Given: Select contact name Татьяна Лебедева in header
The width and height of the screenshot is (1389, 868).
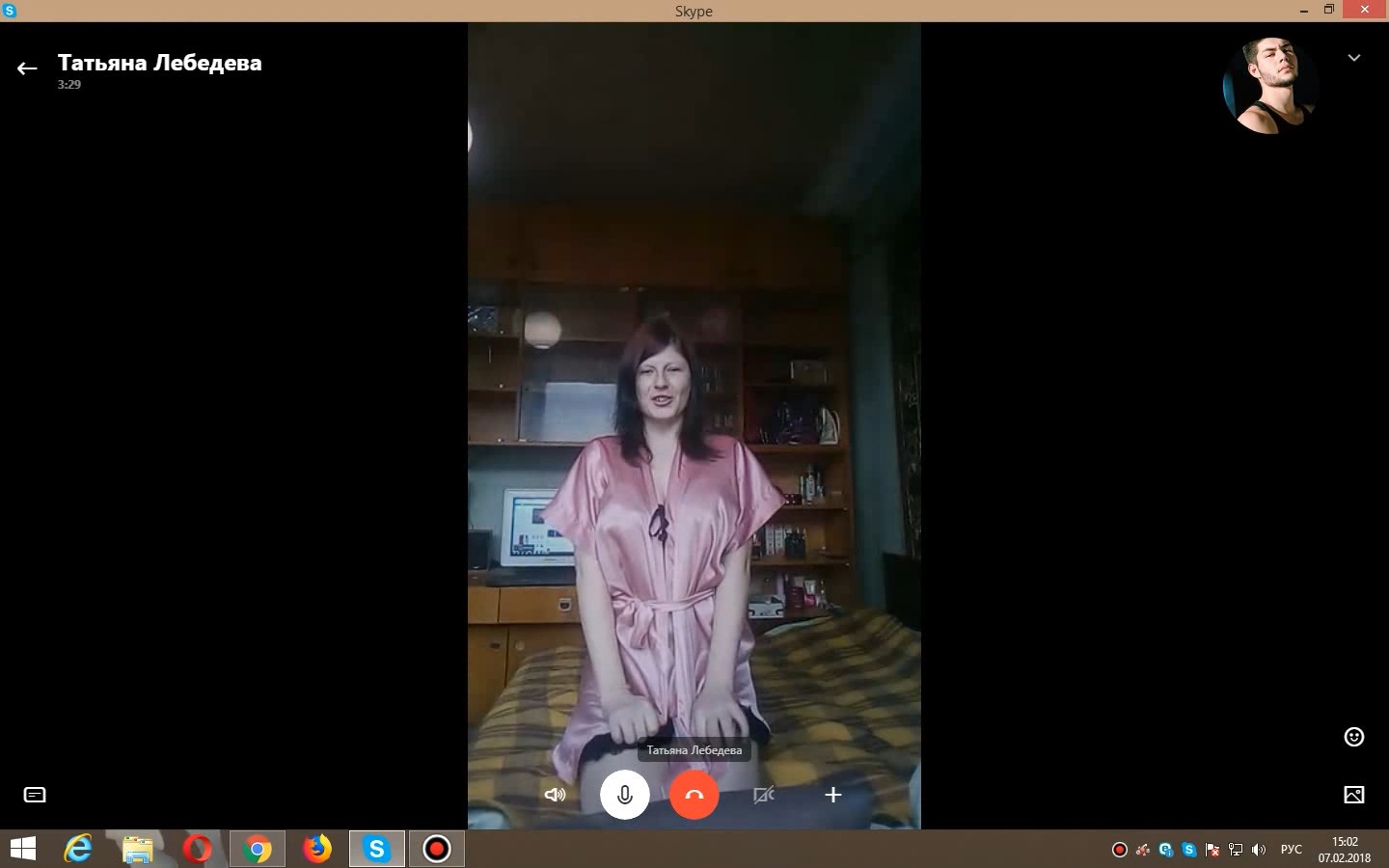Looking at the screenshot, I should (x=159, y=63).
